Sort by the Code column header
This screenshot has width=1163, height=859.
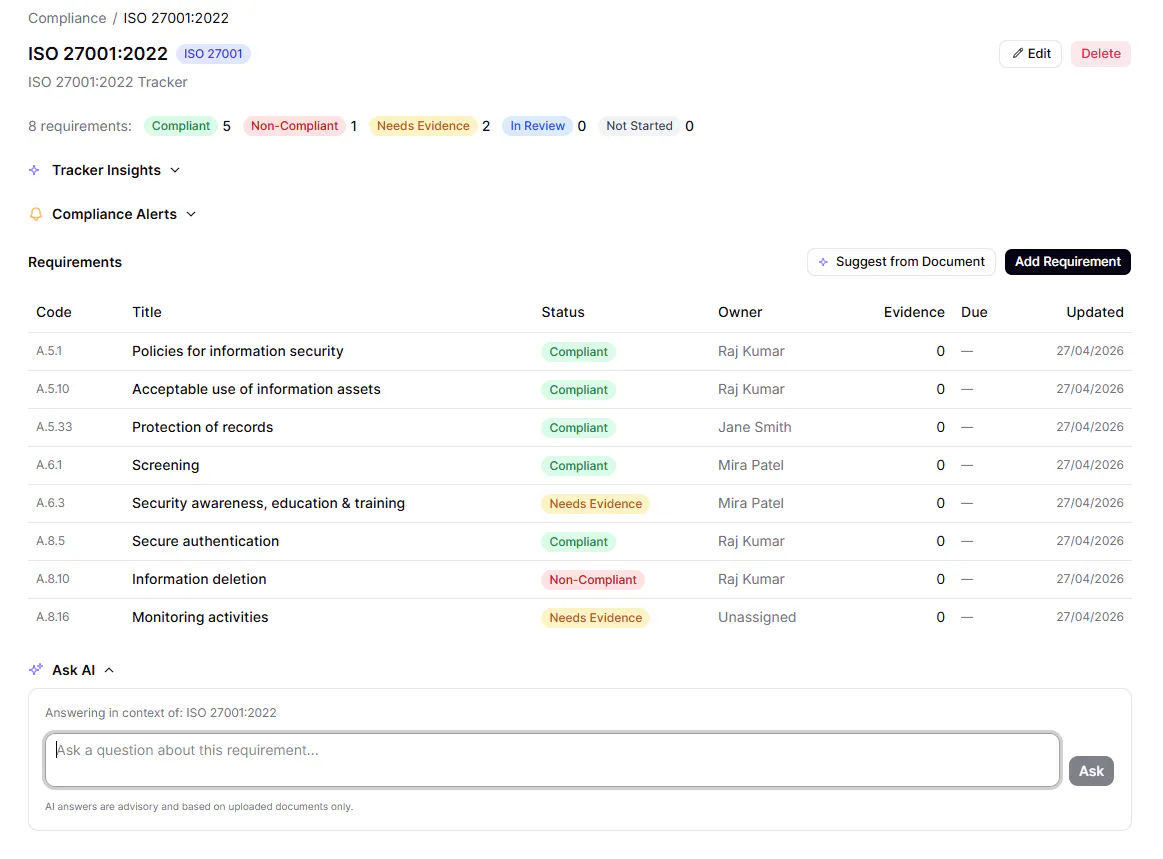[54, 312]
